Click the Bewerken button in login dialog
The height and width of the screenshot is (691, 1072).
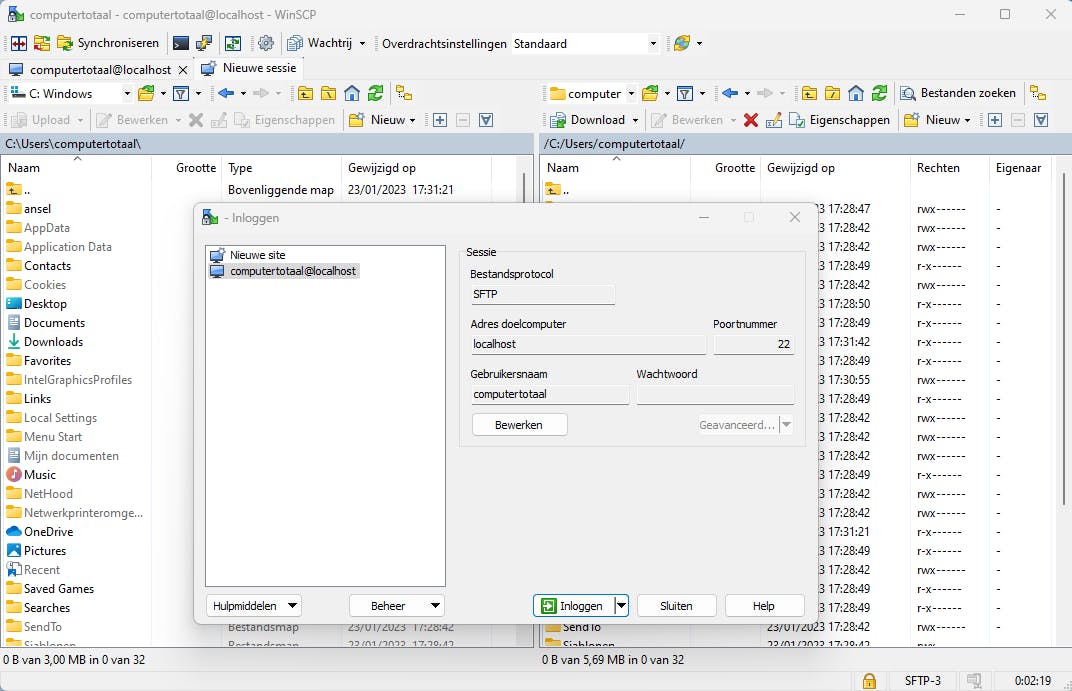click(x=519, y=425)
